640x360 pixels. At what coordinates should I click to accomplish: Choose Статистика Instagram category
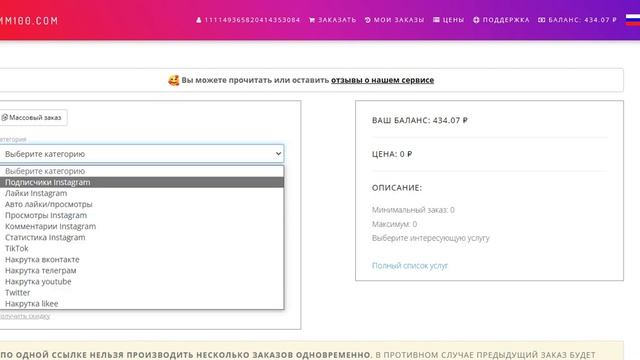(x=142, y=237)
